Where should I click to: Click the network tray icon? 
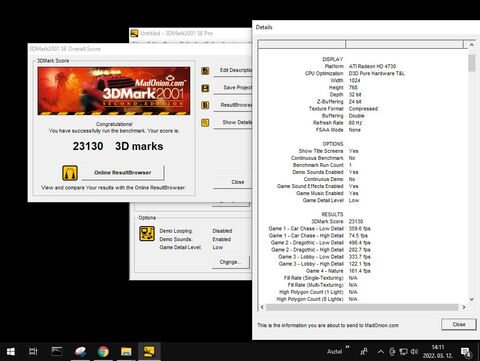[403, 351]
